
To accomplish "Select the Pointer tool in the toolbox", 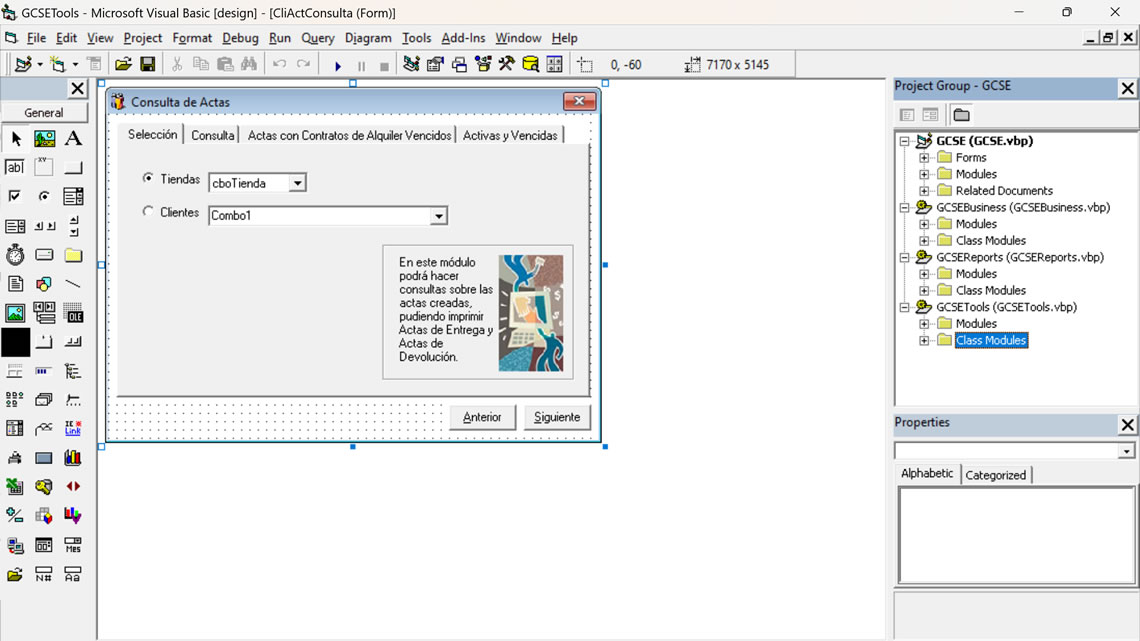I will [14, 138].
